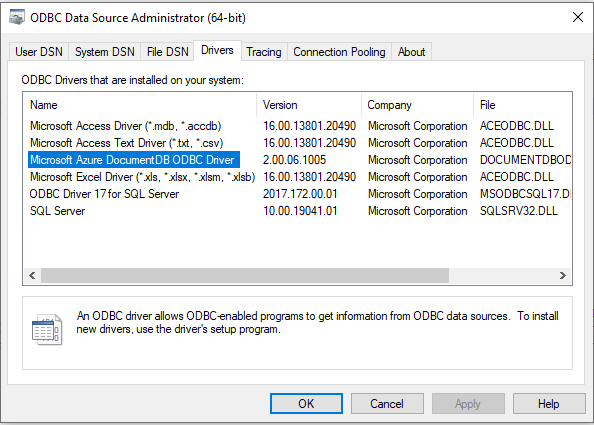Switch to the About tab
This screenshot has width=594, height=425.
coord(411,52)
